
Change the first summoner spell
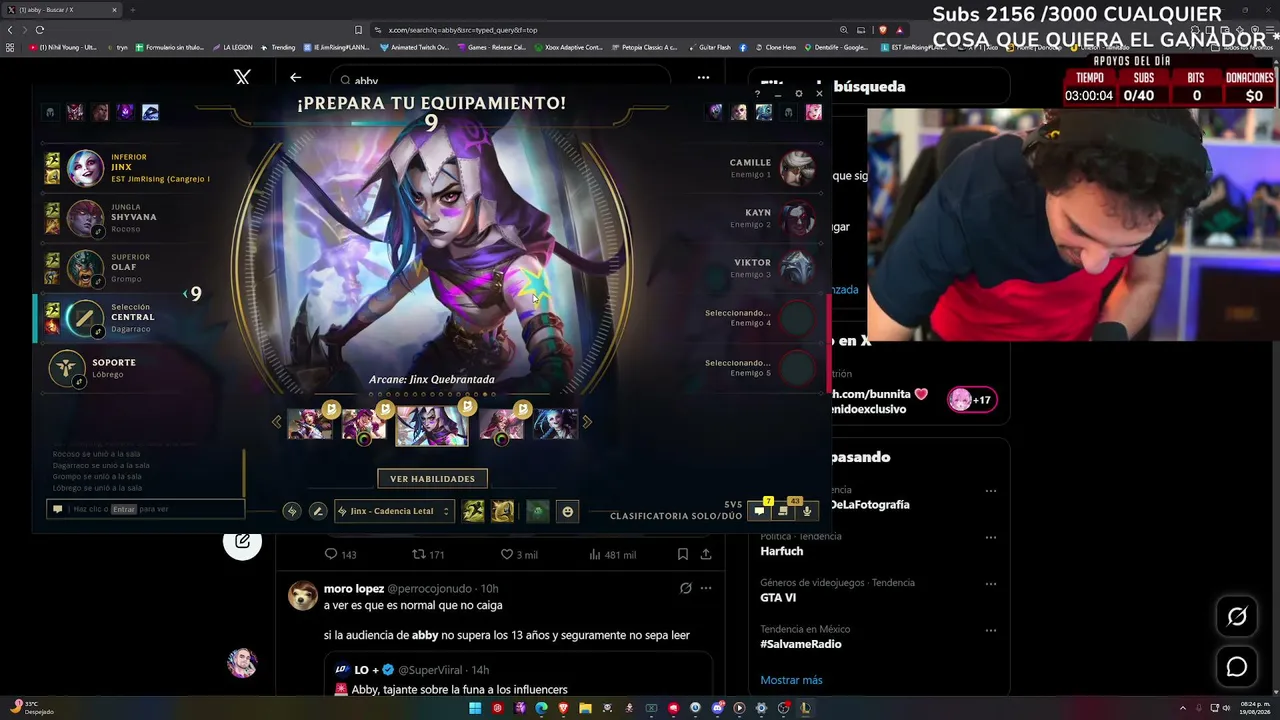[473, 511]
